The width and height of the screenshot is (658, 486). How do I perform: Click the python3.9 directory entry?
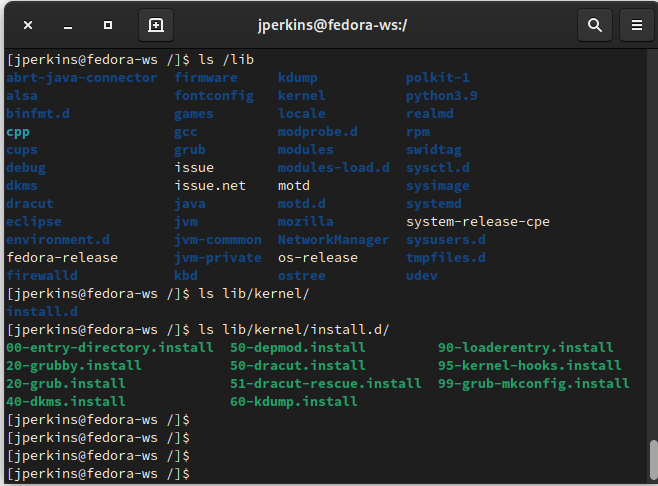tap(441, 96)
